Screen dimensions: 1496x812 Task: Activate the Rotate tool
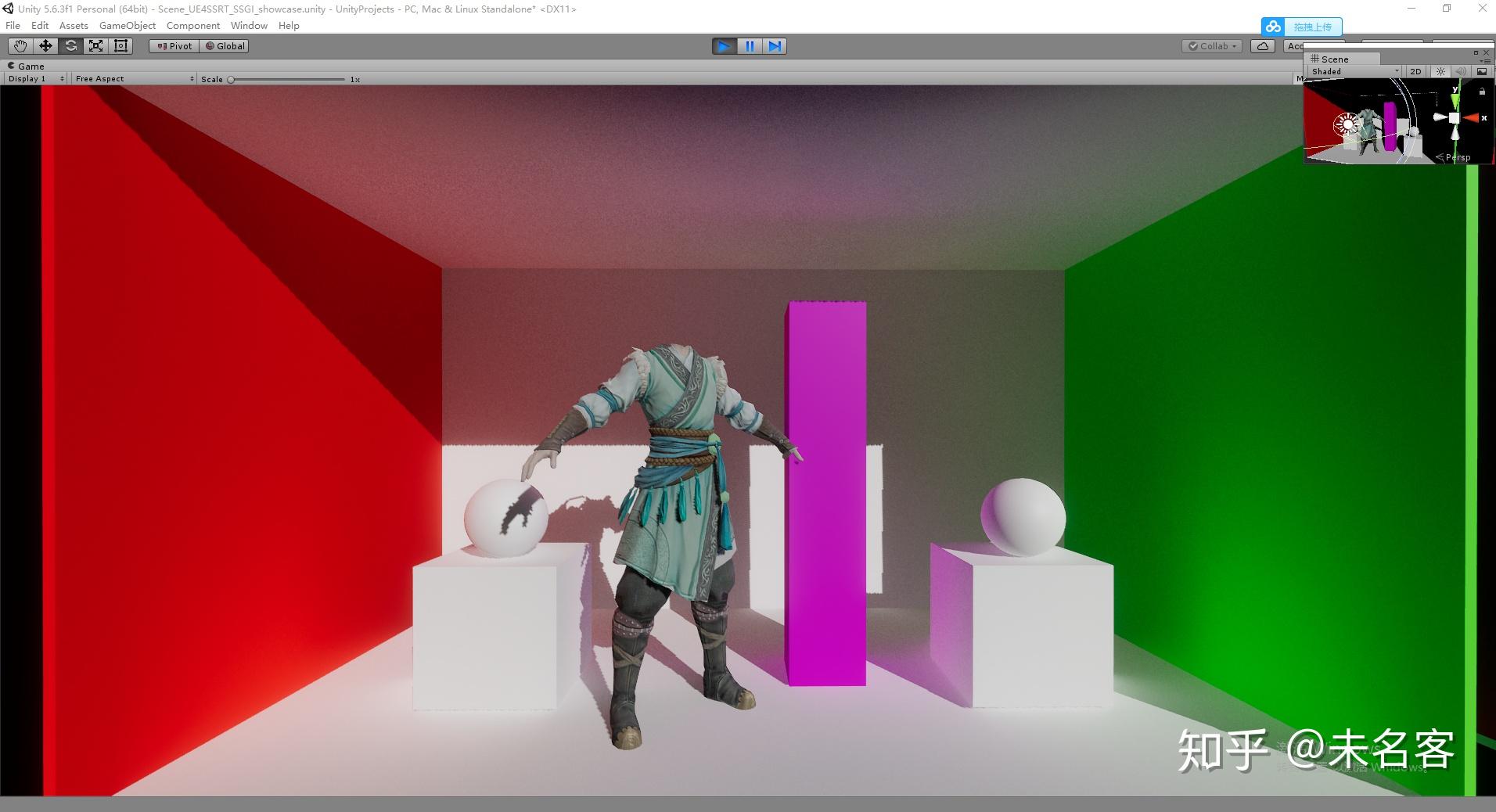pos(70,46)
